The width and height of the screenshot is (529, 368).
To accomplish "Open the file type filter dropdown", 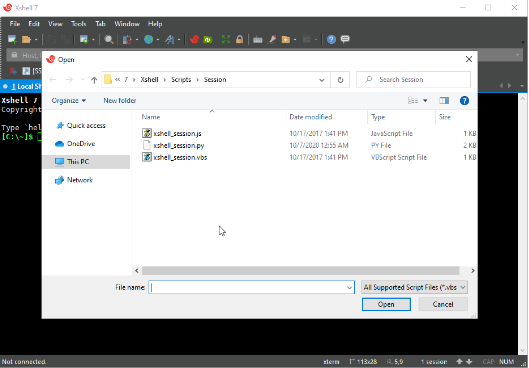I will click(x=414, y=287).
